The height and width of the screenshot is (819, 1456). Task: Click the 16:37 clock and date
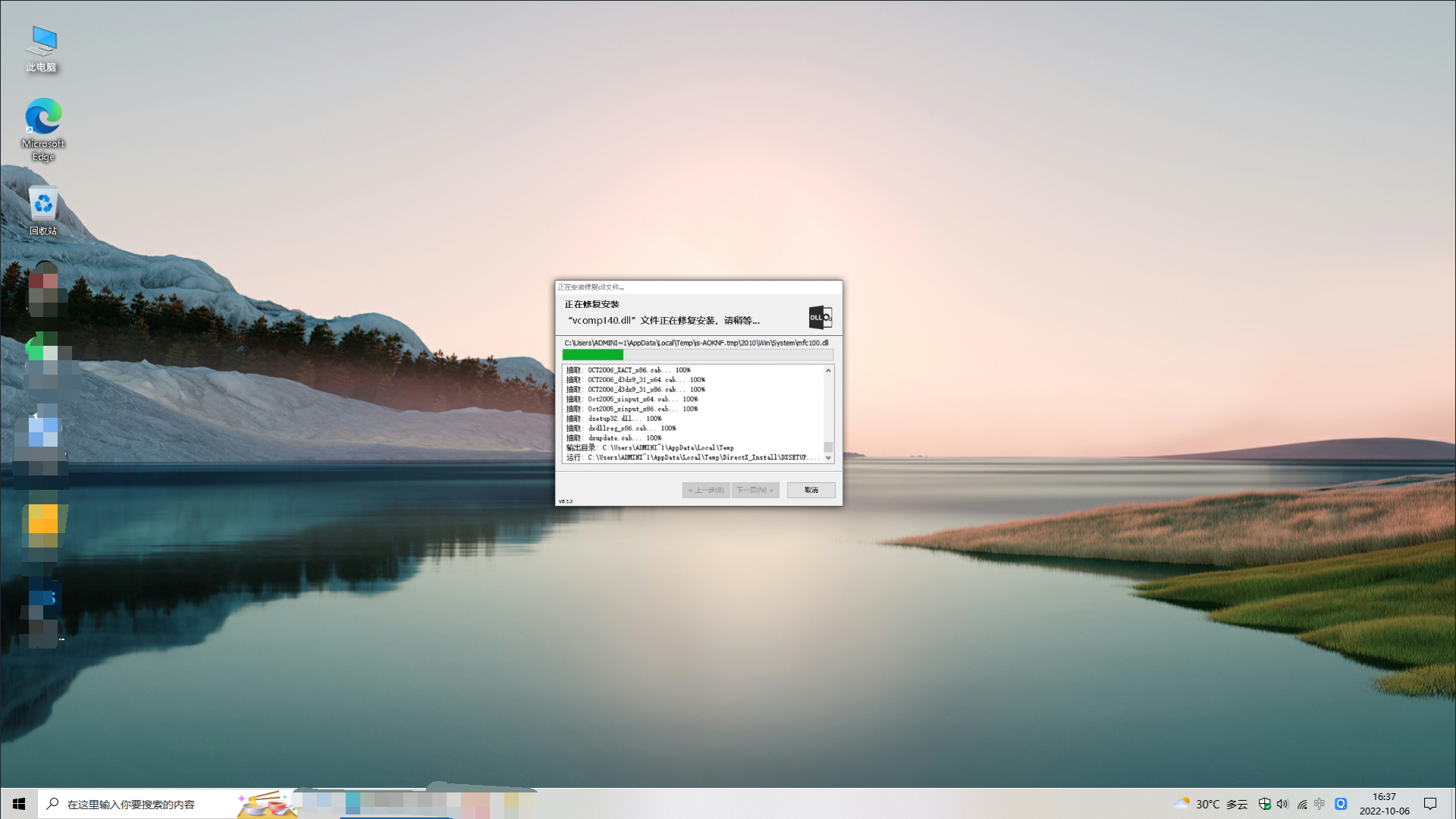pyautogui.click(x=1384, y=804)
